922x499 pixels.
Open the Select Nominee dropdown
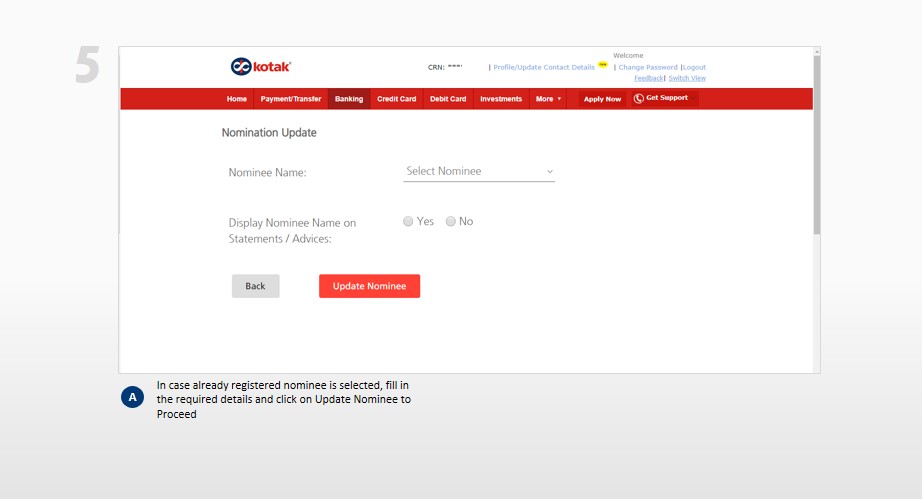(479, 172)
